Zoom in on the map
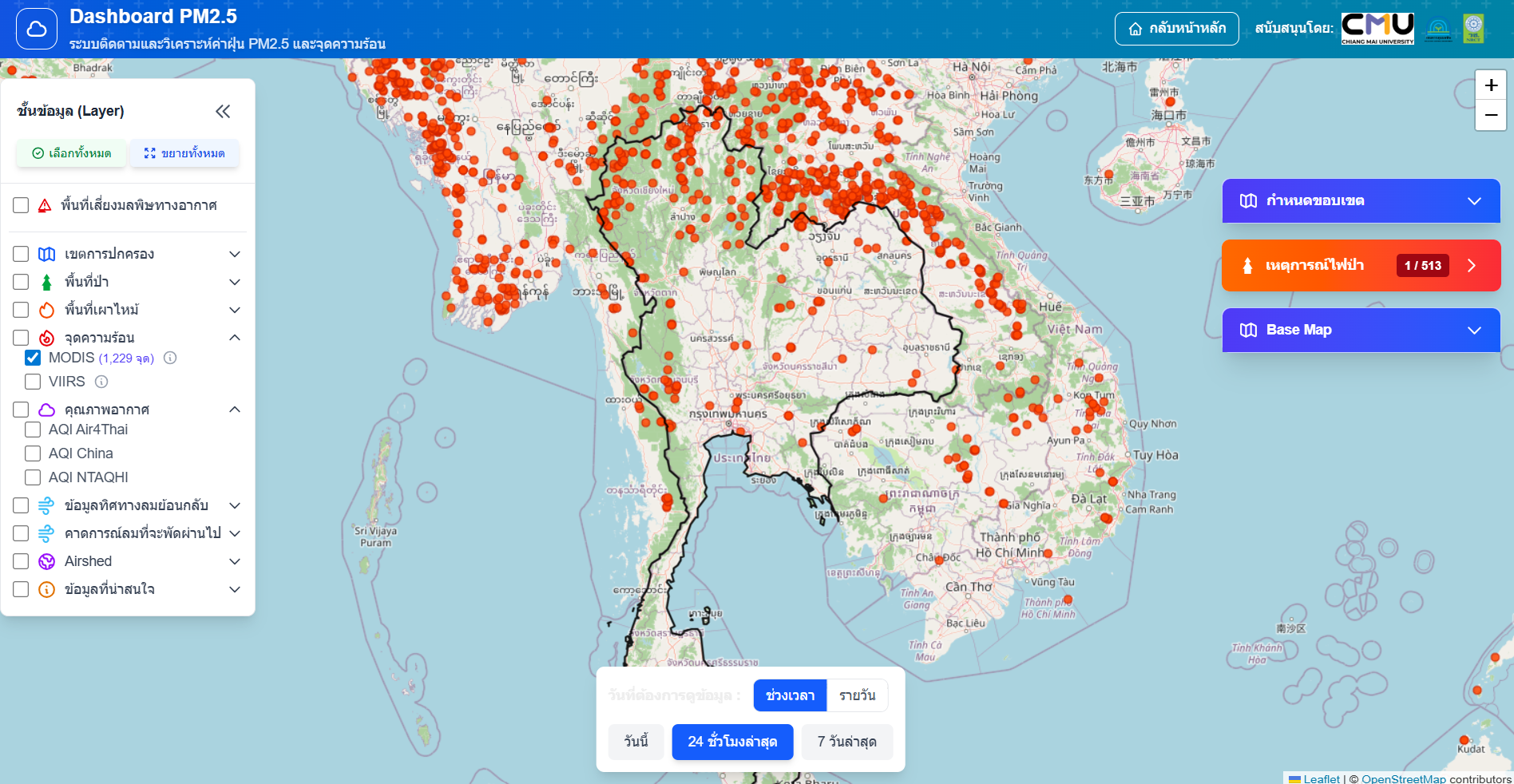Viewport: 1514px width, 784px height. [x=1490, y=85]
